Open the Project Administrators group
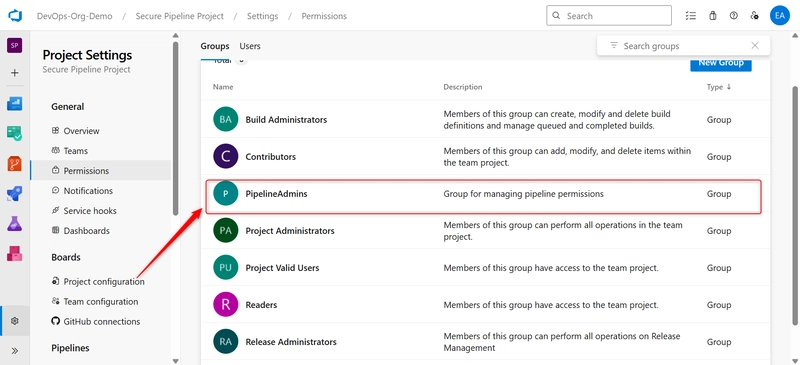800x365 pixels. coord(290,231)
